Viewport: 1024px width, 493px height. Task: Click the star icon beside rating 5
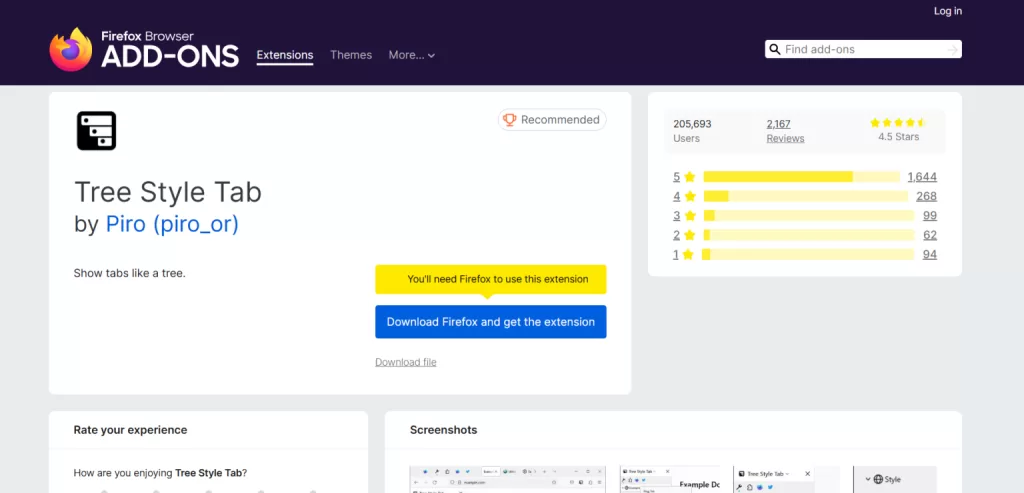click(x=689, y=177)
